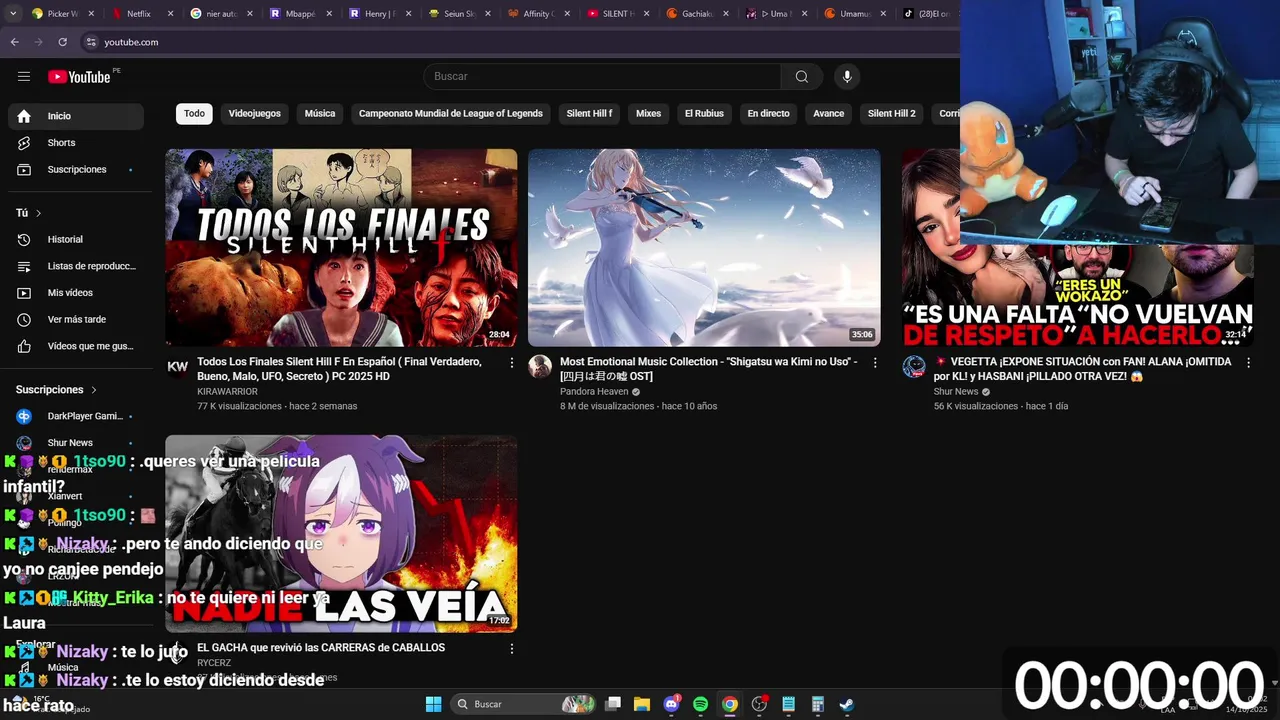Select the Avance filter chip
1280x720 pixels.
[x=828, y=114]
